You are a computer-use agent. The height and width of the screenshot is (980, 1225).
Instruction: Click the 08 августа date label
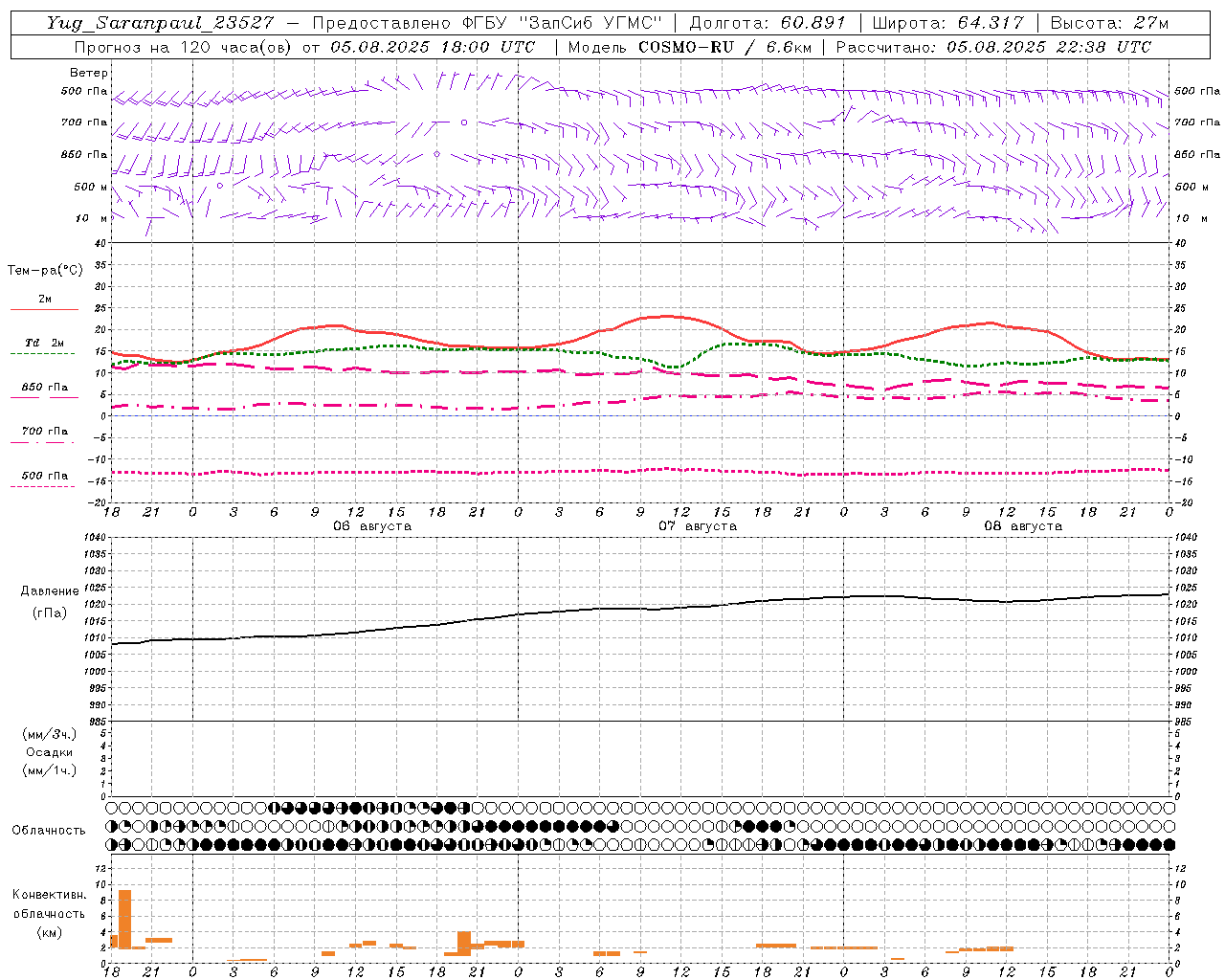pos(1023,526)
